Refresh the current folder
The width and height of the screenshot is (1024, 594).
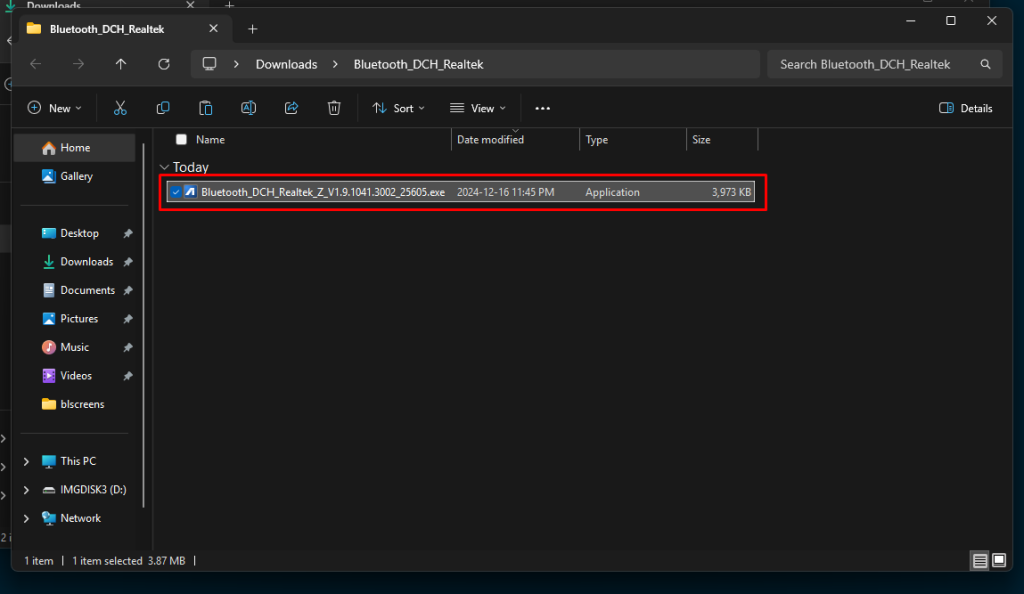coord(163,64)
